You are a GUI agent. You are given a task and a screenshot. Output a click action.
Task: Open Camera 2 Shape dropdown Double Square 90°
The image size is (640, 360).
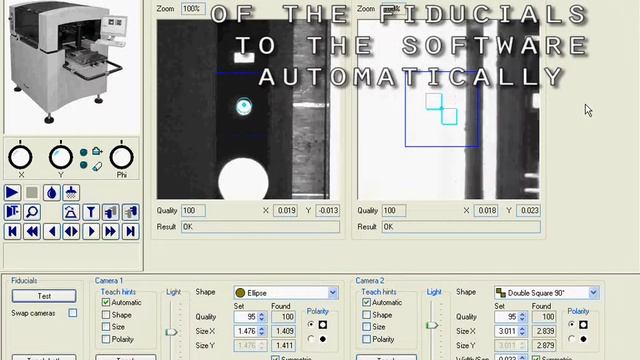(593, 293)
